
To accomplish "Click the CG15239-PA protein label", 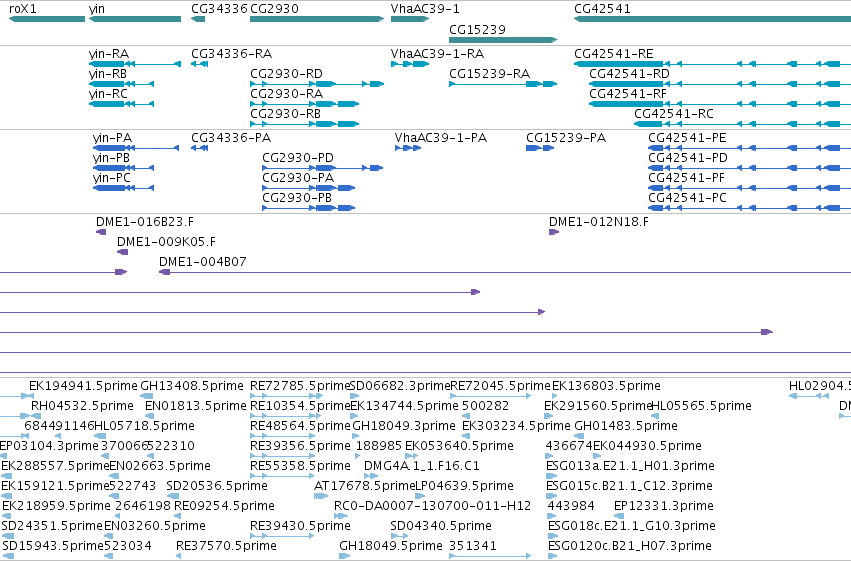I will click(x=566, y=138).
